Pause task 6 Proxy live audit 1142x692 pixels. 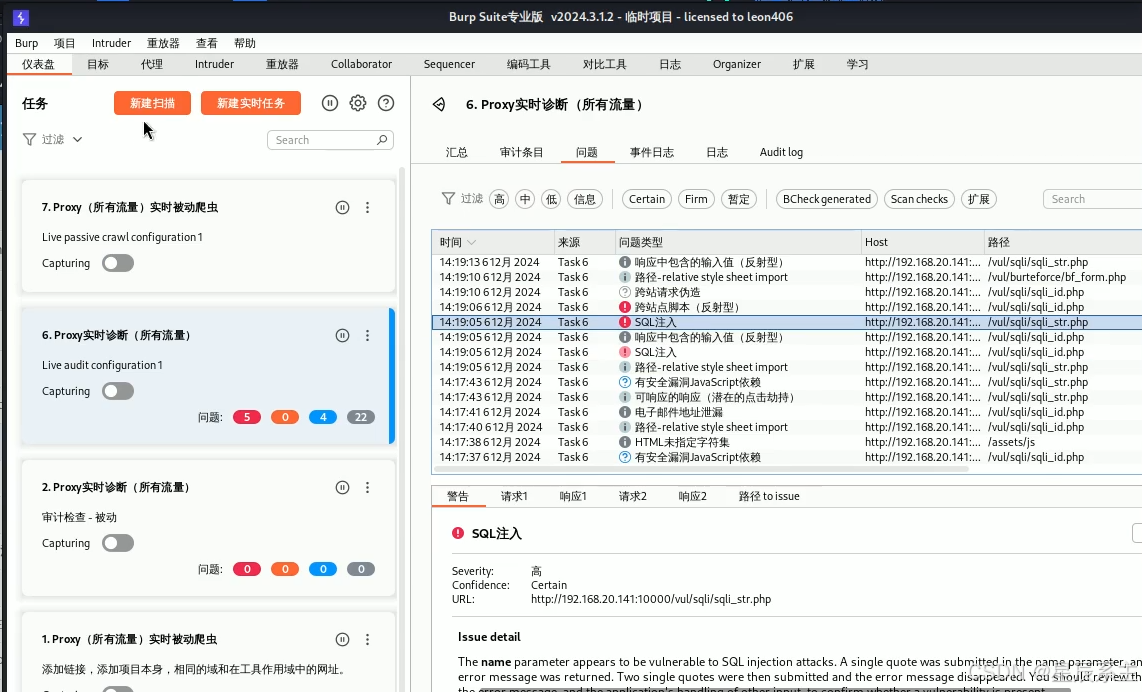click(x=342, y=336)
